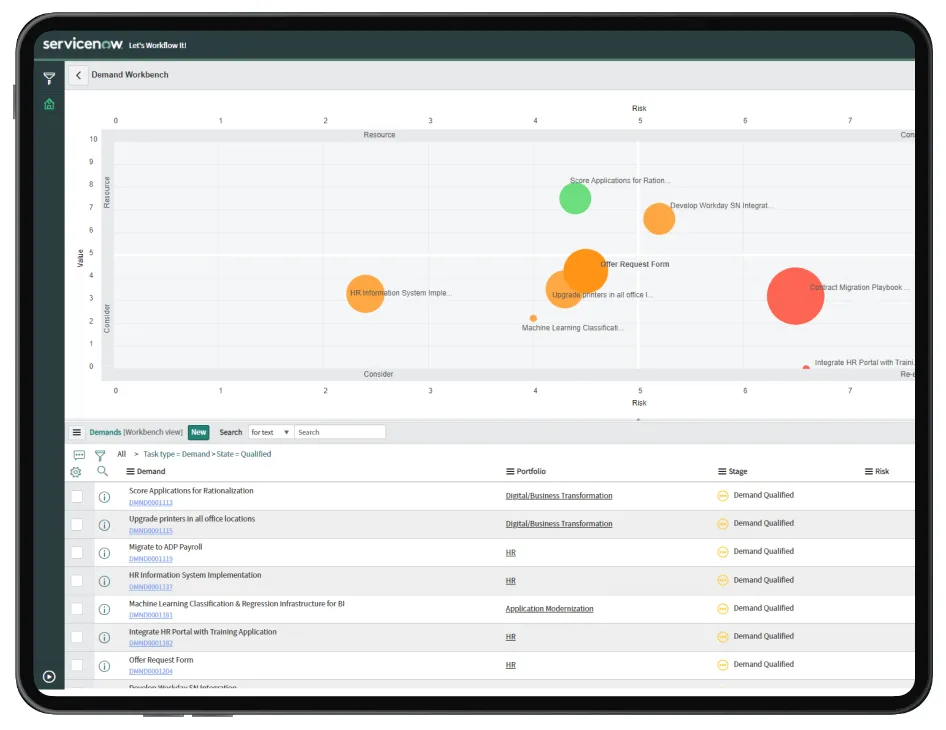Screen dimensions: 946x730
Task: Show info preview for Migrate to ADP Payroll
Action: 104,553
